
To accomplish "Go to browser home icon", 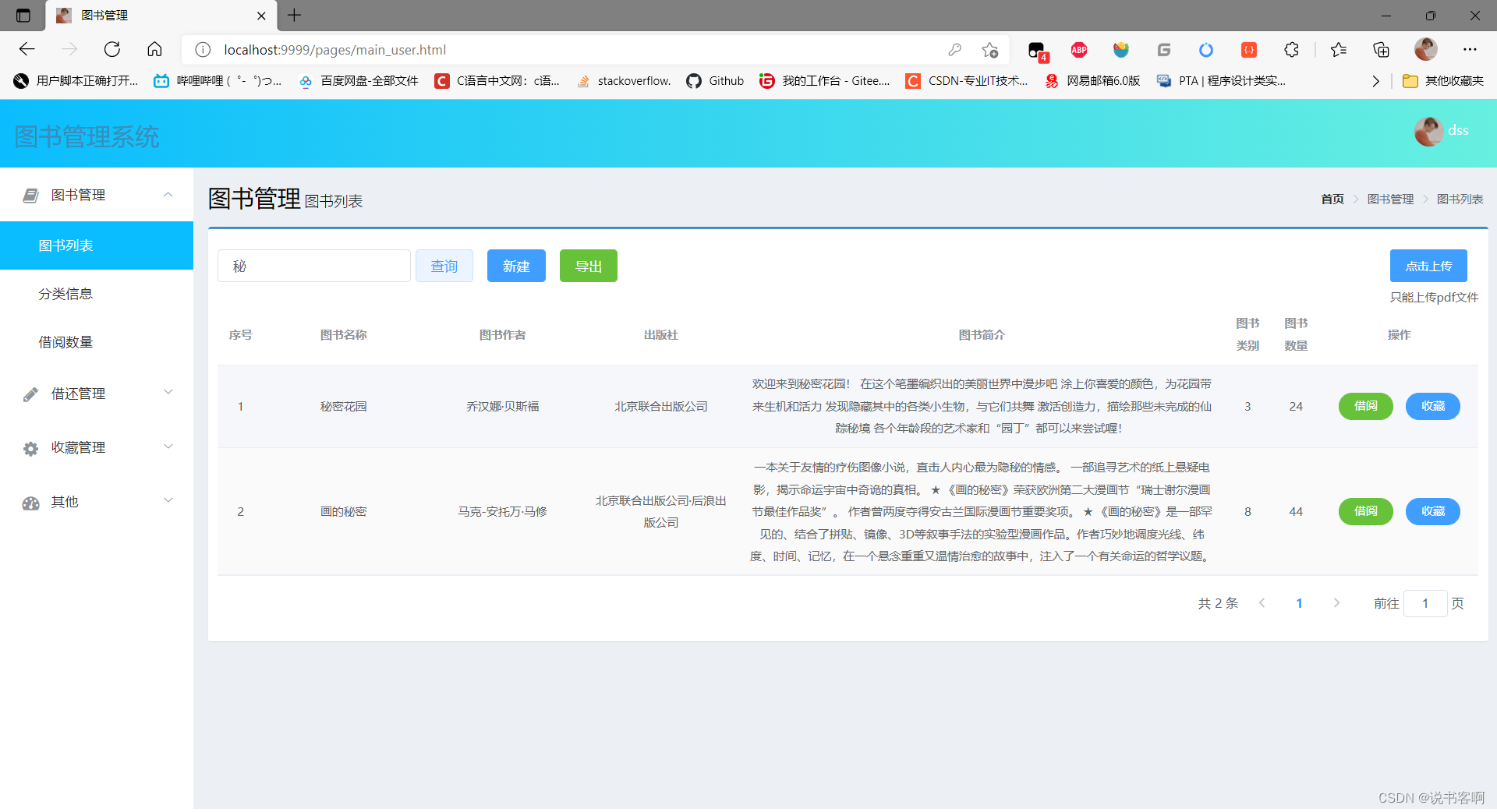I will coord(154,50).
